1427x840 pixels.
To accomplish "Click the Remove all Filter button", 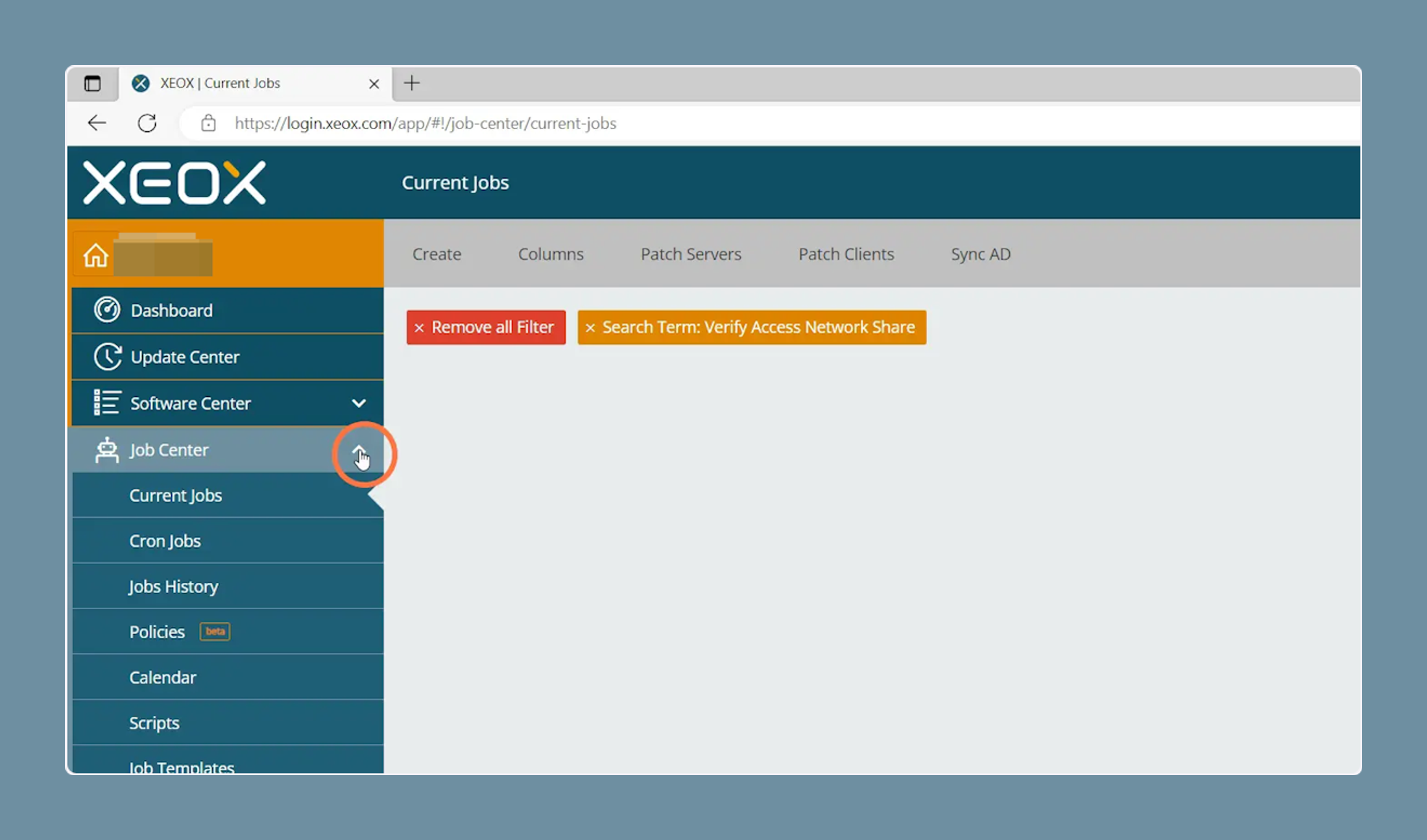I will [x=486, y=327].
